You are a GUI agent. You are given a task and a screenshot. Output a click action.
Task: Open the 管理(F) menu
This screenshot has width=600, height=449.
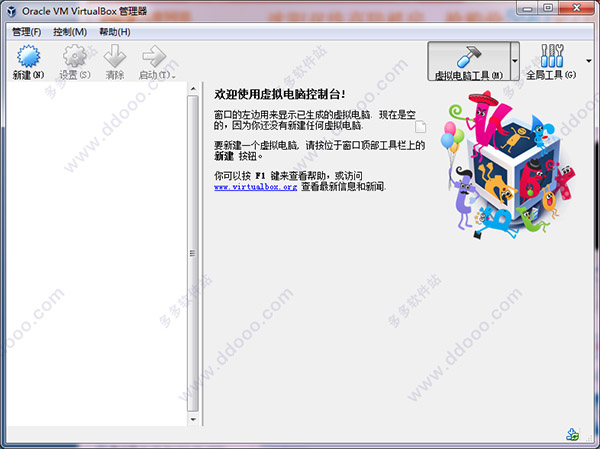point(26,32)
